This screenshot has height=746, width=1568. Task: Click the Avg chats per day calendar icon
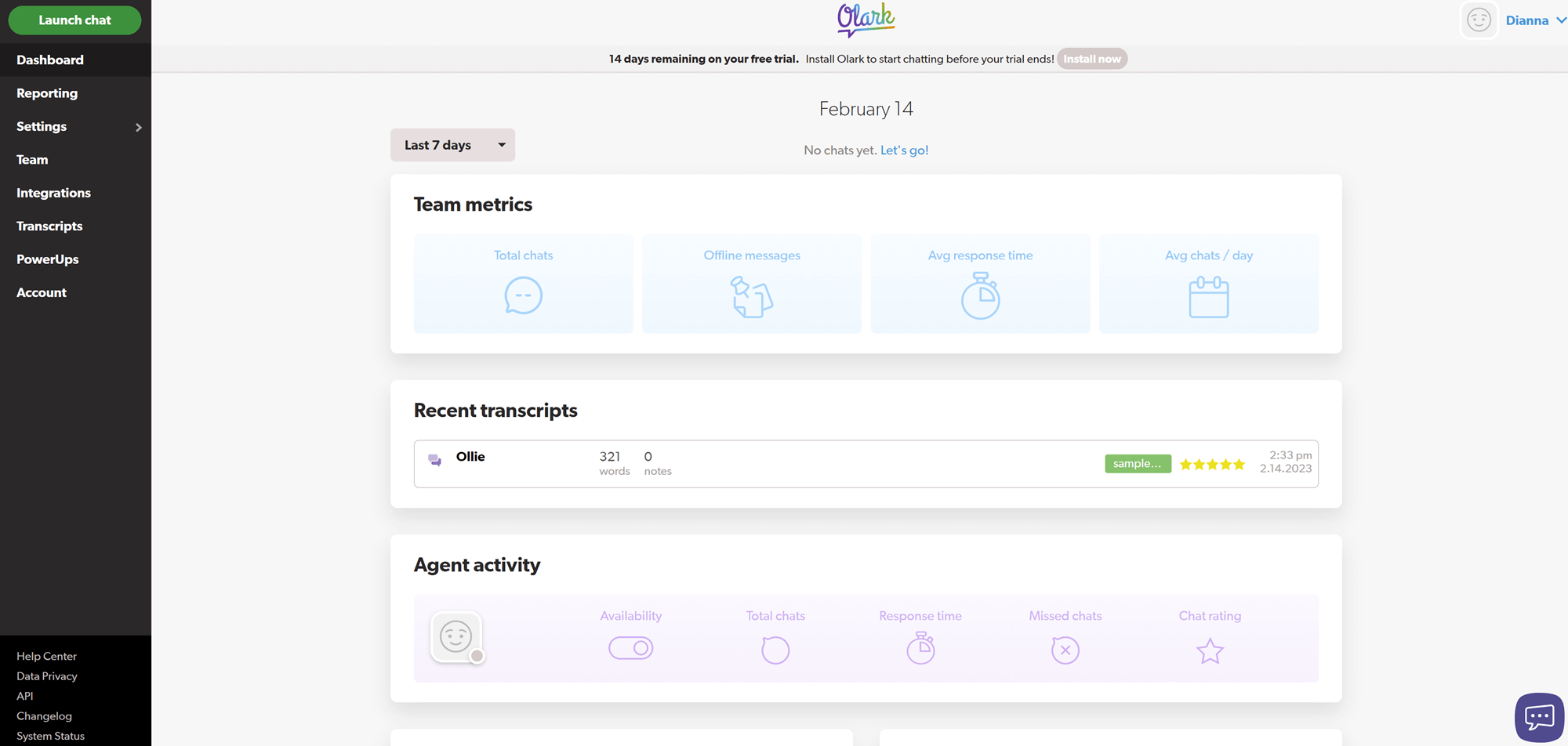click(1208, 296)
